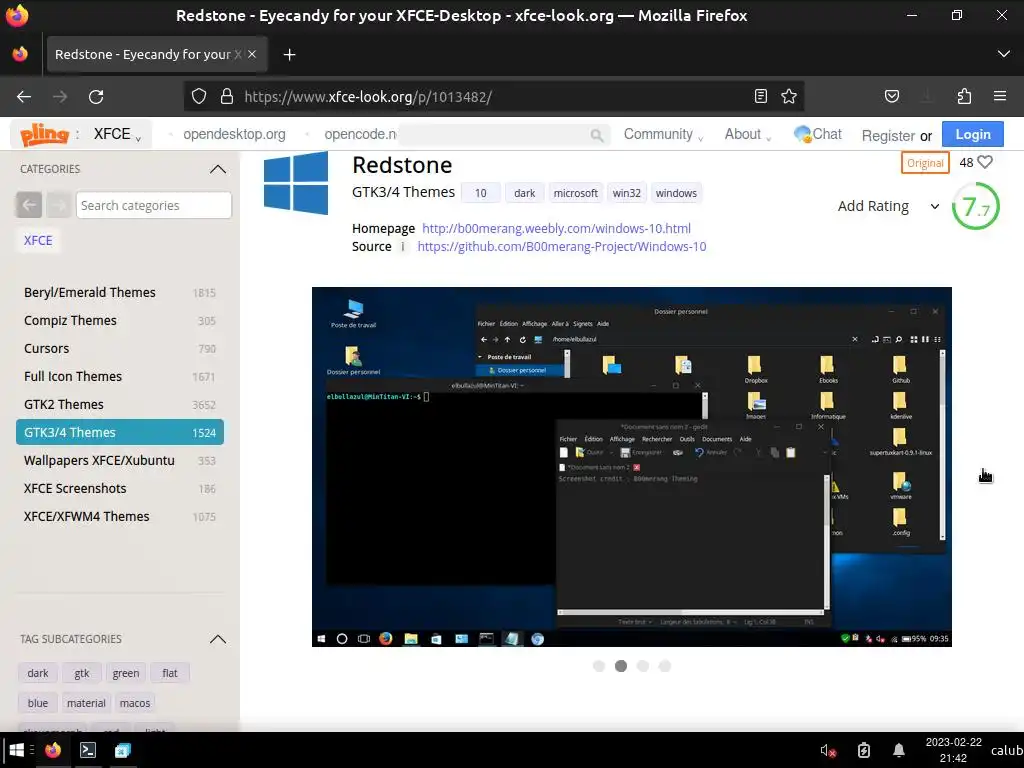Viewport: 1024px width, 768px height.
Task: Select the highlighted GTK3/4 Themes category
Action: click(120, 432)
